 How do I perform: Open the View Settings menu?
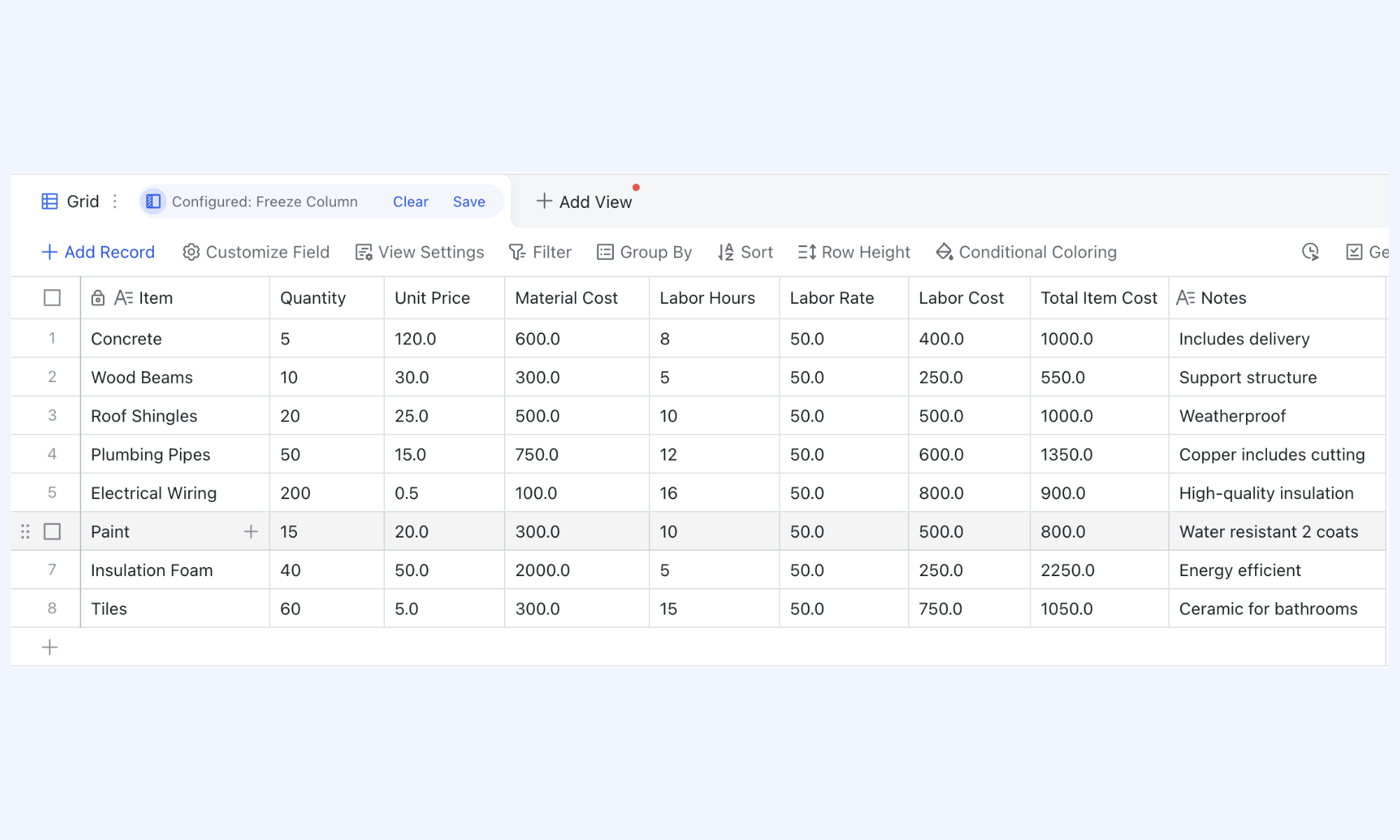(x=419, y=252)
